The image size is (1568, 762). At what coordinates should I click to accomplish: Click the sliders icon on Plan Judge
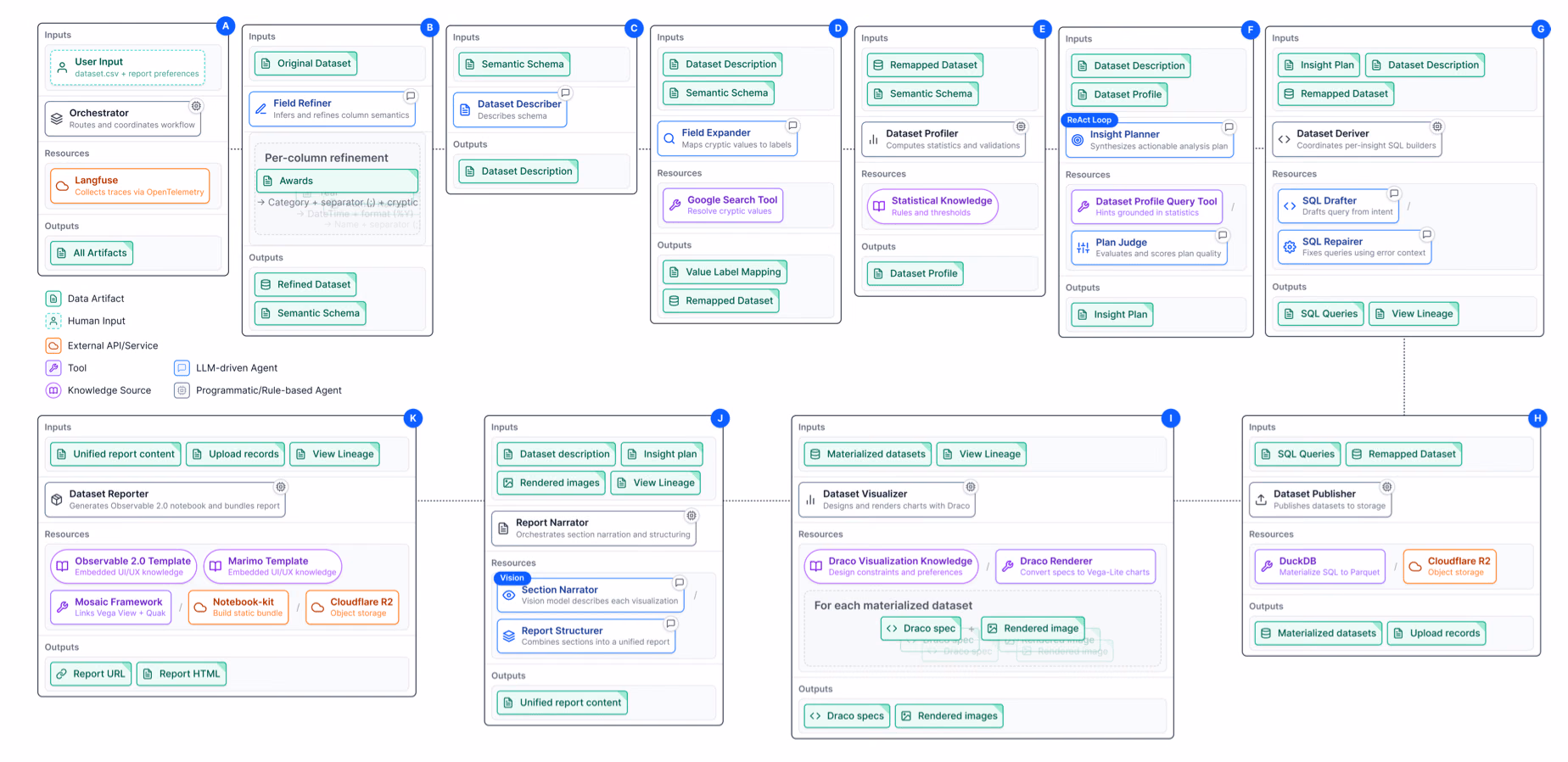[x=1084, y=248]
